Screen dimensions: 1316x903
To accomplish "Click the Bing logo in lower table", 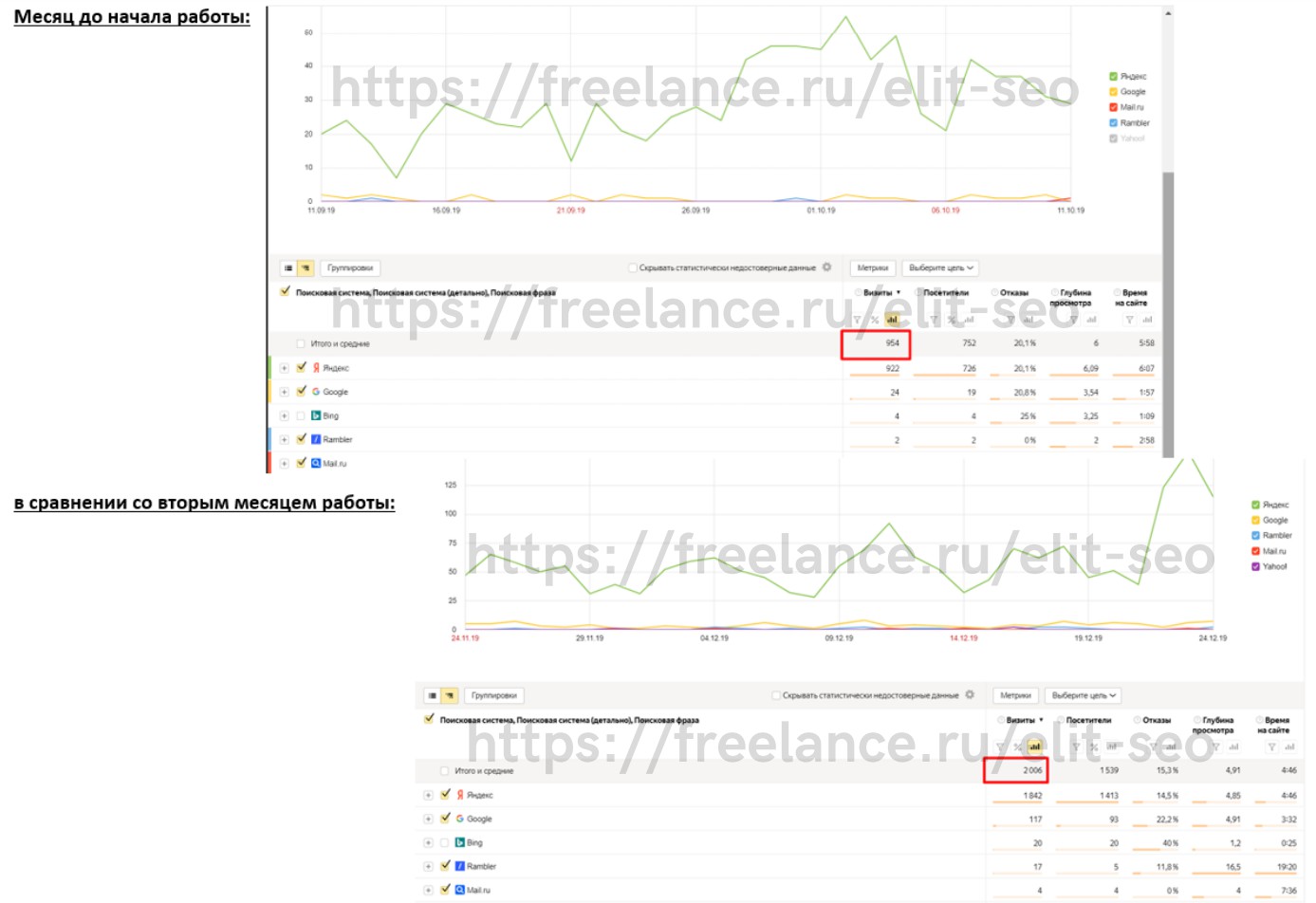I will [x=460, y=842].
